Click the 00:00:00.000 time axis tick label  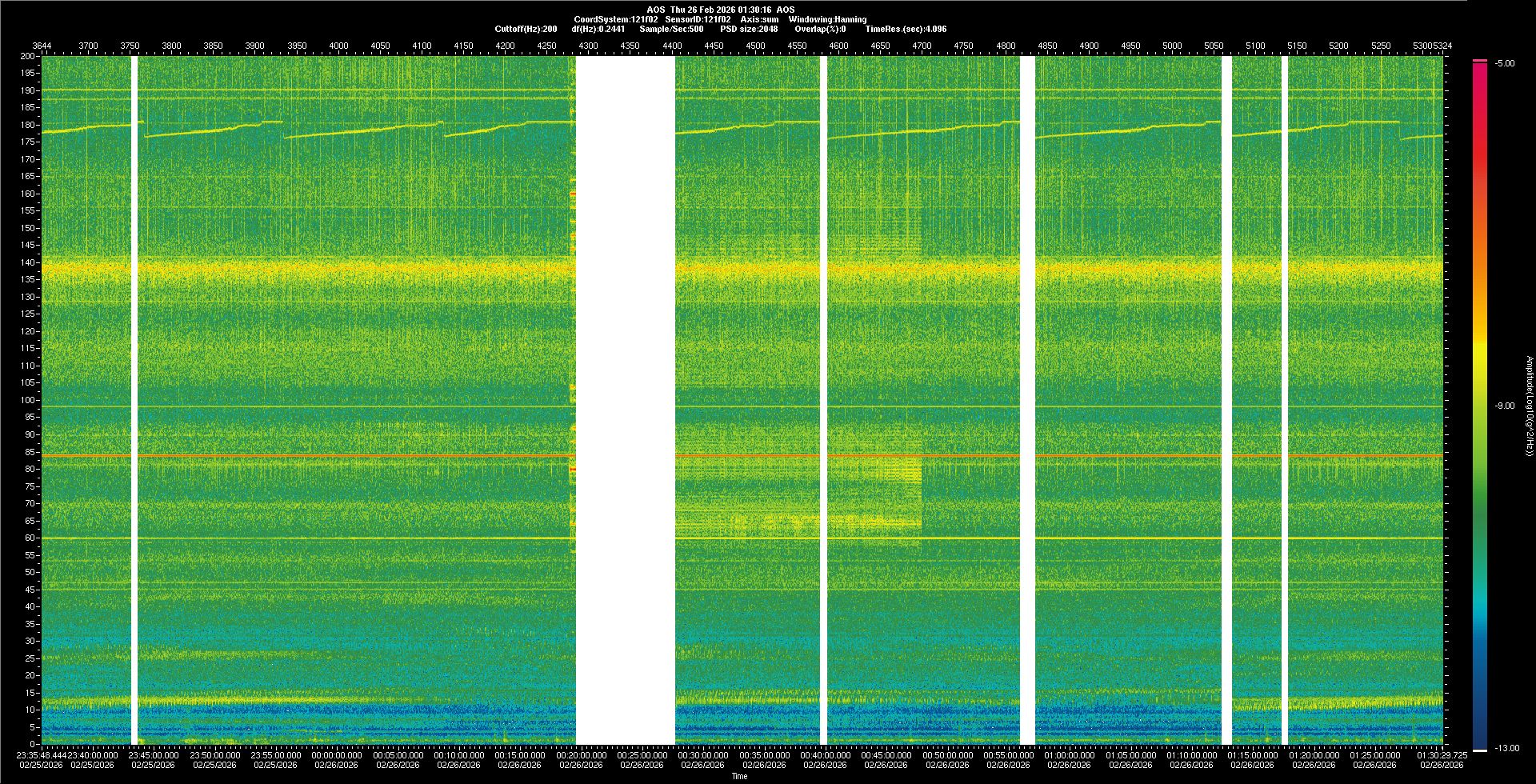[x=337, y=755]
